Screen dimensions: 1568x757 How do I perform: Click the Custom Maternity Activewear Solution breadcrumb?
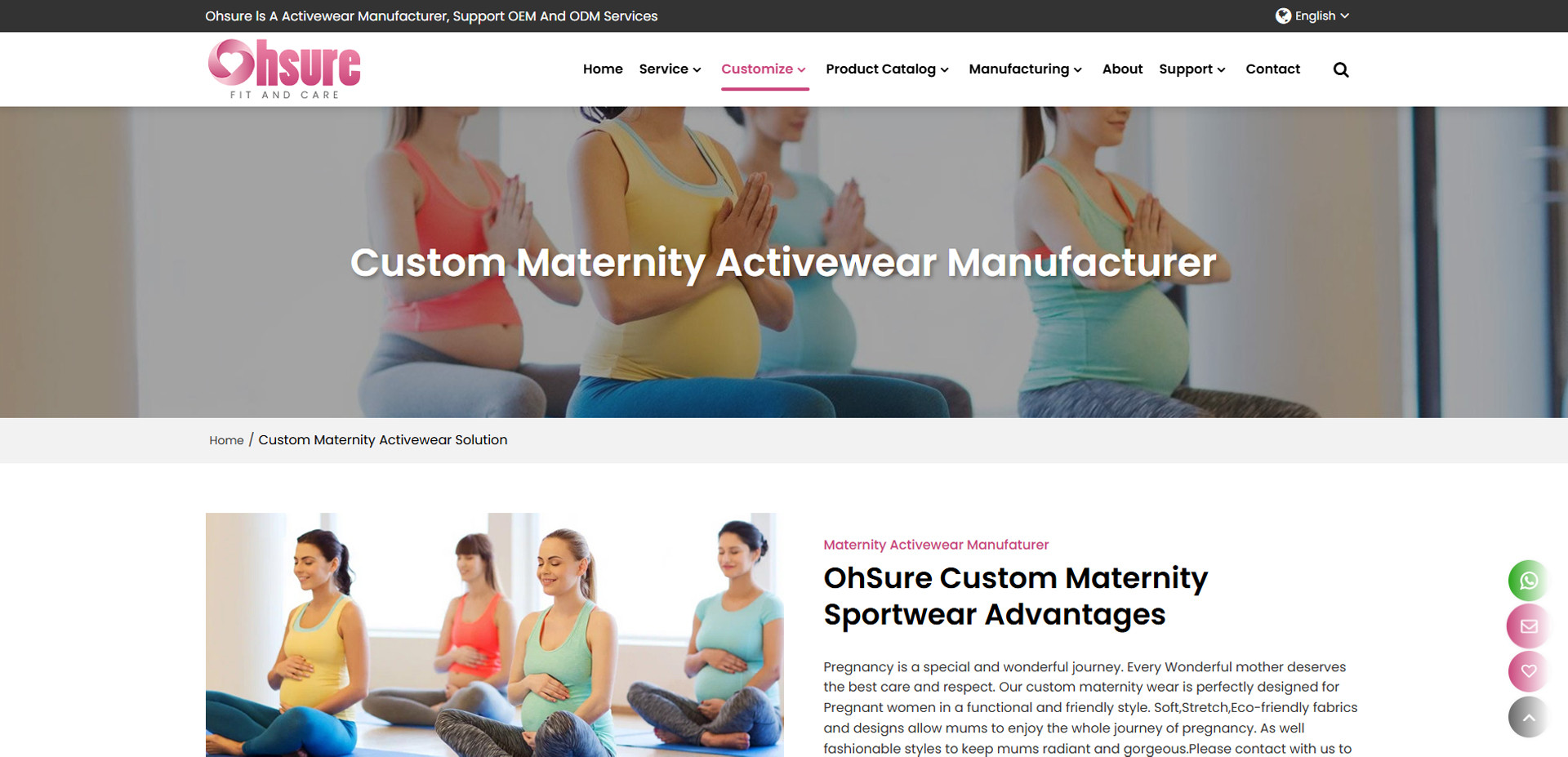pos(382,440)
